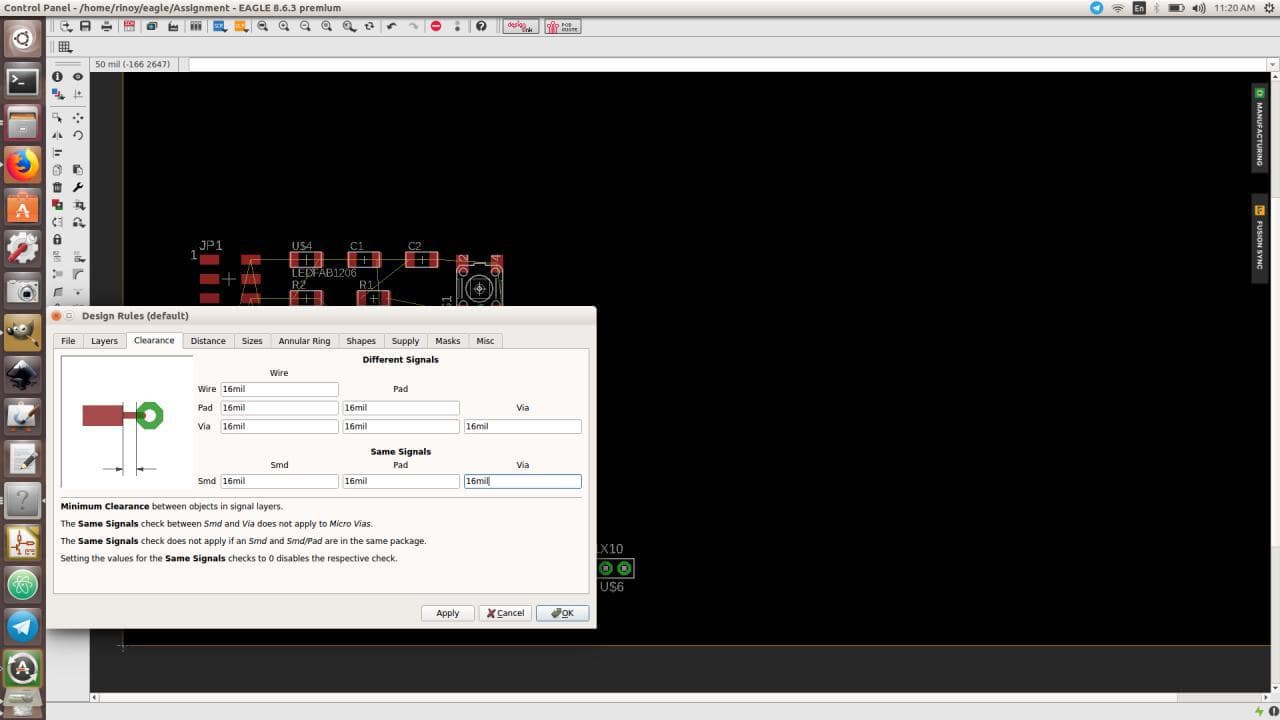Screen dimensions: 1280x720
Task: Switch to the Layers tab
Action: pos(104,341)
